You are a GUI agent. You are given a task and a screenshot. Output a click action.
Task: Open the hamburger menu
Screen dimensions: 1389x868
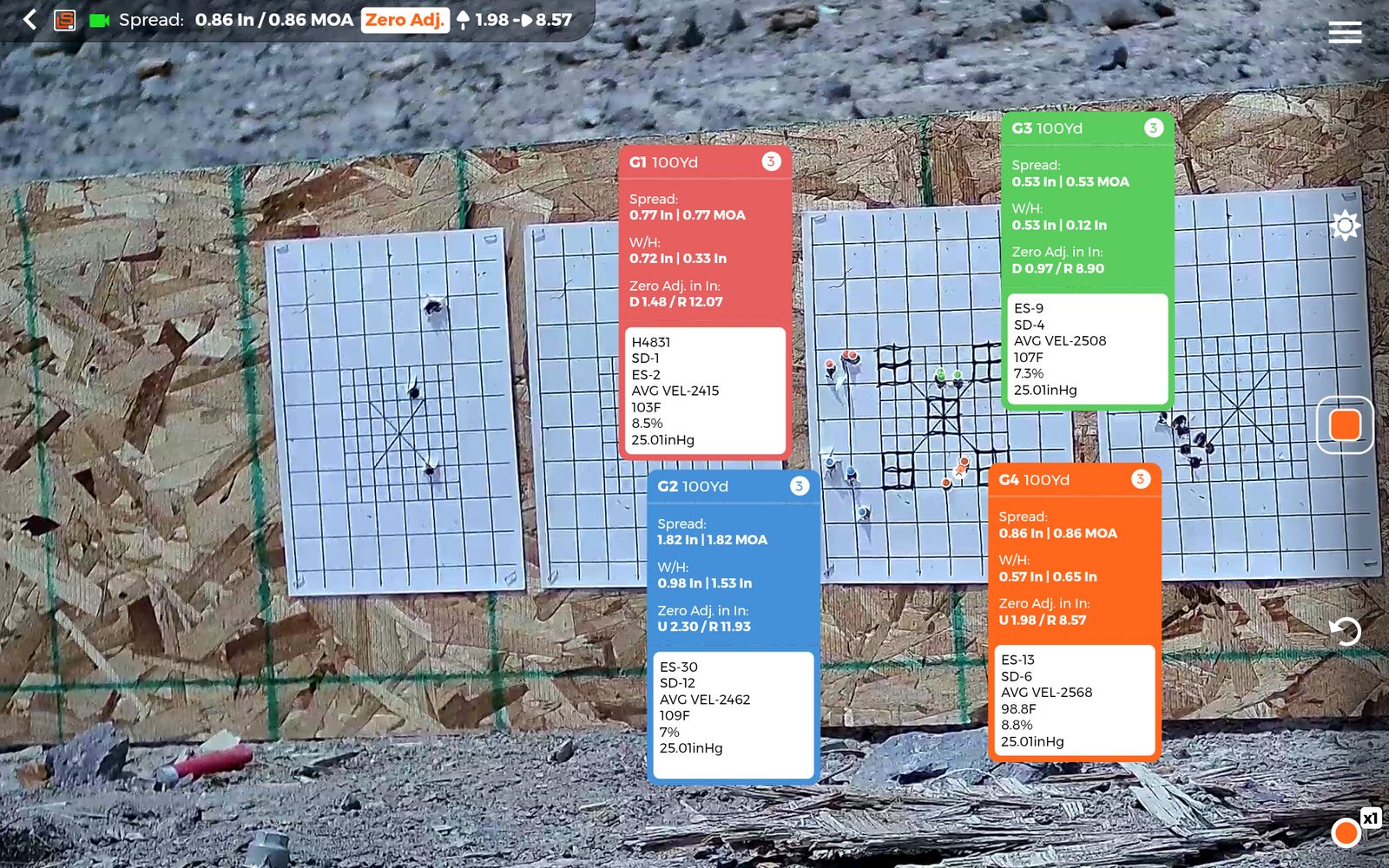(x=1345, y=32)
